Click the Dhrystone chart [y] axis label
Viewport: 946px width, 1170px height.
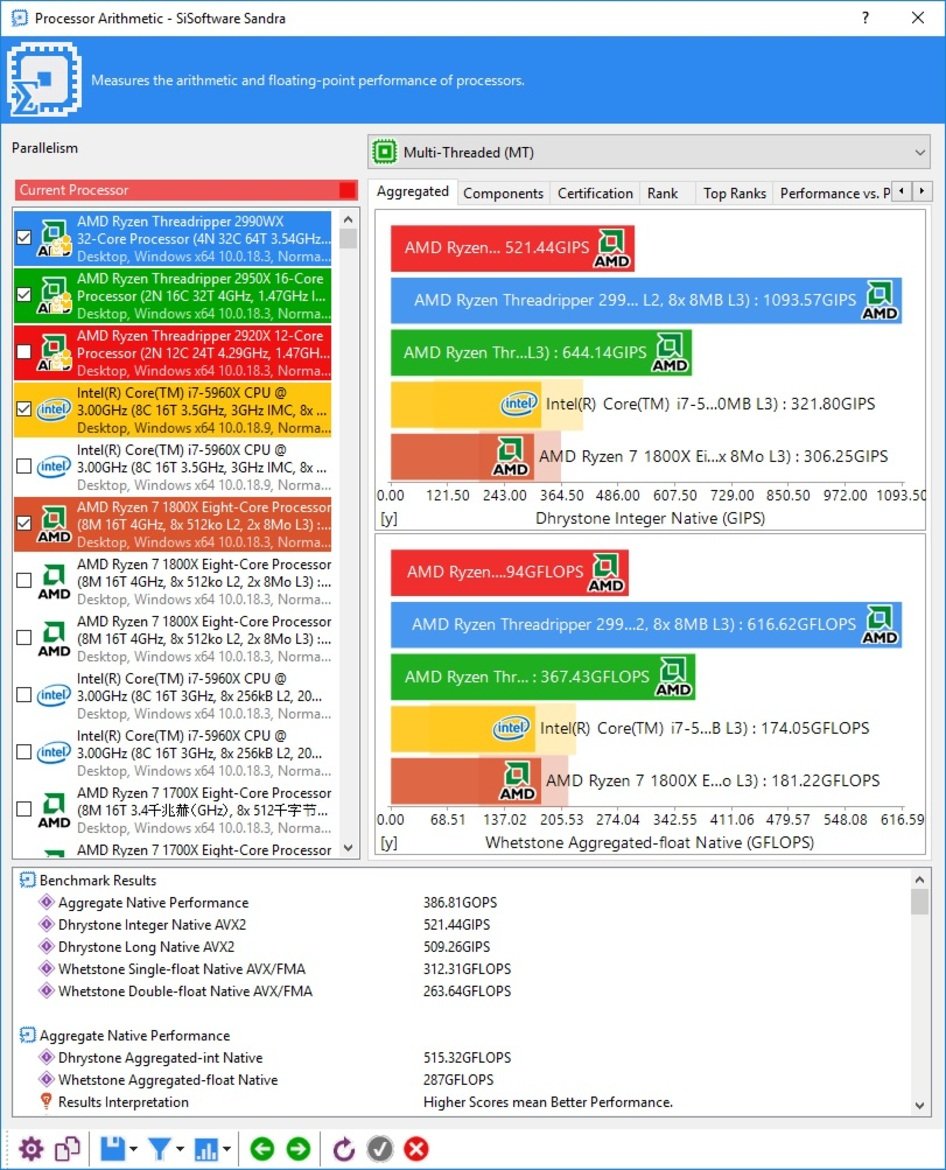tap(389, 519)
